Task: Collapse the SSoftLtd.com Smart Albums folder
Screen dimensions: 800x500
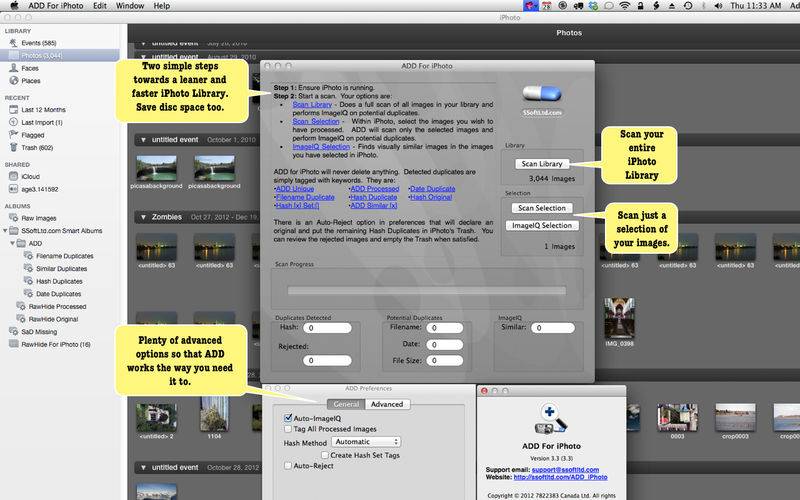Action: (5, 231)
